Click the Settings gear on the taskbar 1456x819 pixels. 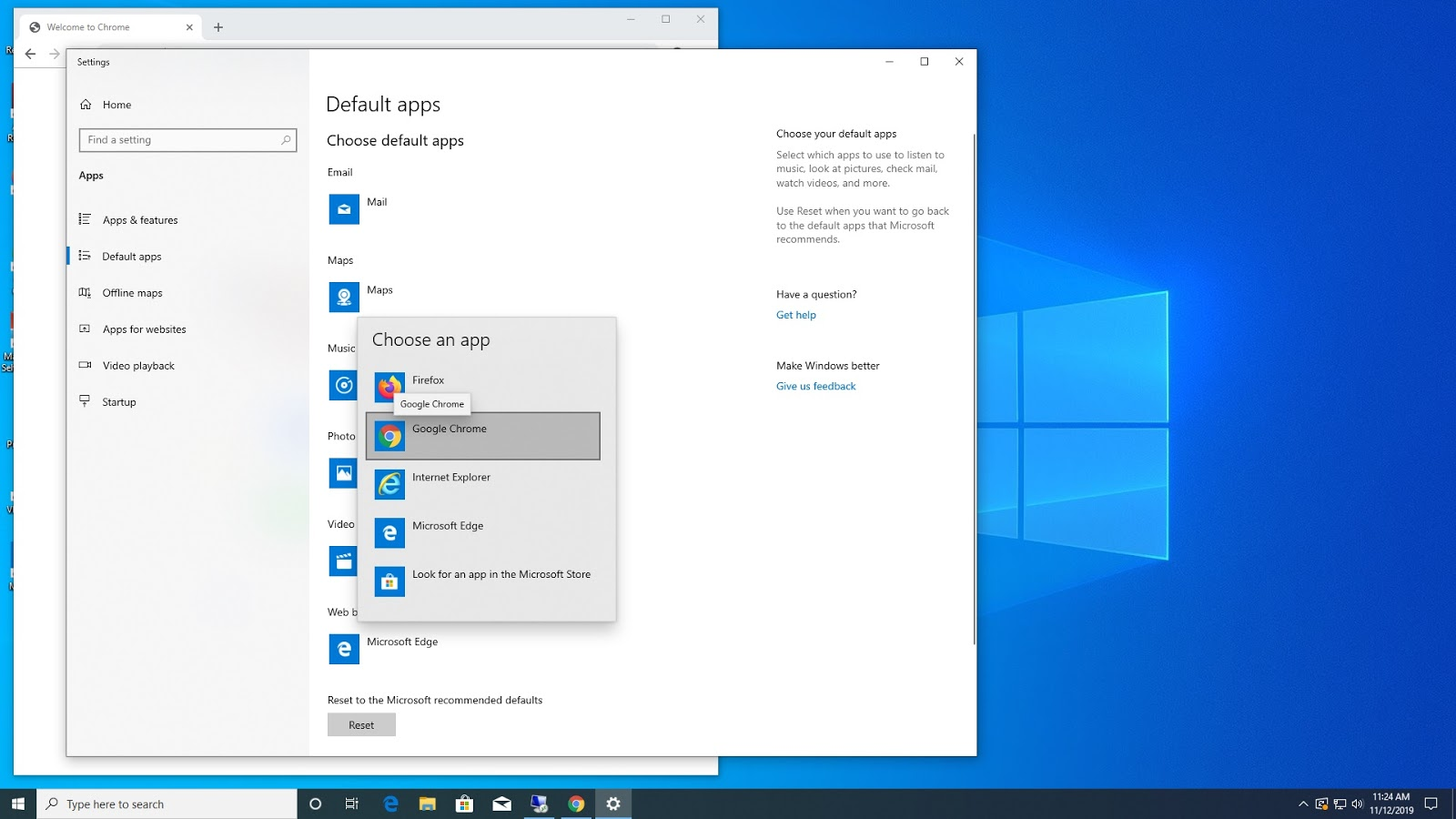point(613,804)
